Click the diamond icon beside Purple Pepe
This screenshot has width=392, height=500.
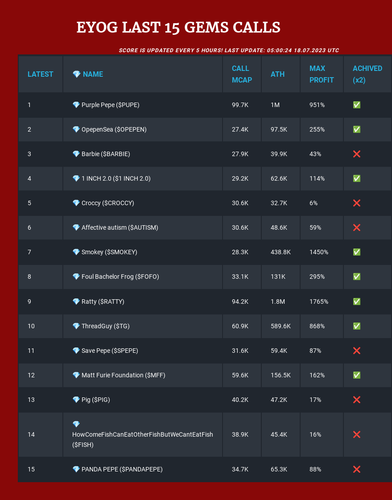[x=76, y=105]
